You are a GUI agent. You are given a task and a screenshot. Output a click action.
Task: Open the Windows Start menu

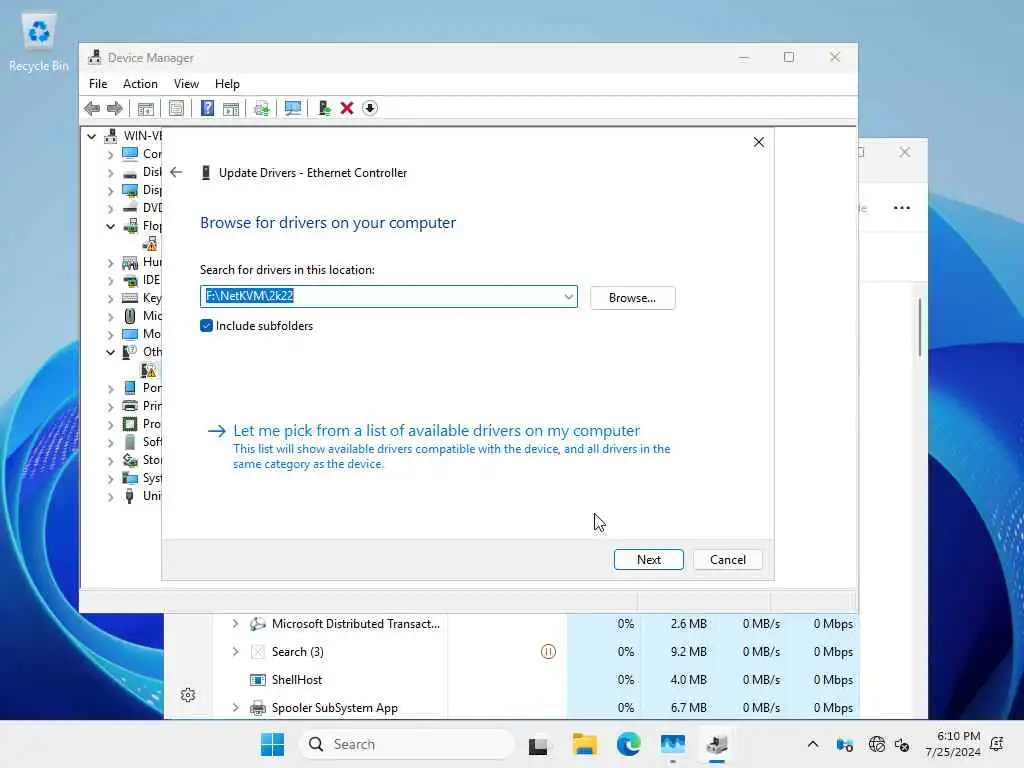(272, 744)
